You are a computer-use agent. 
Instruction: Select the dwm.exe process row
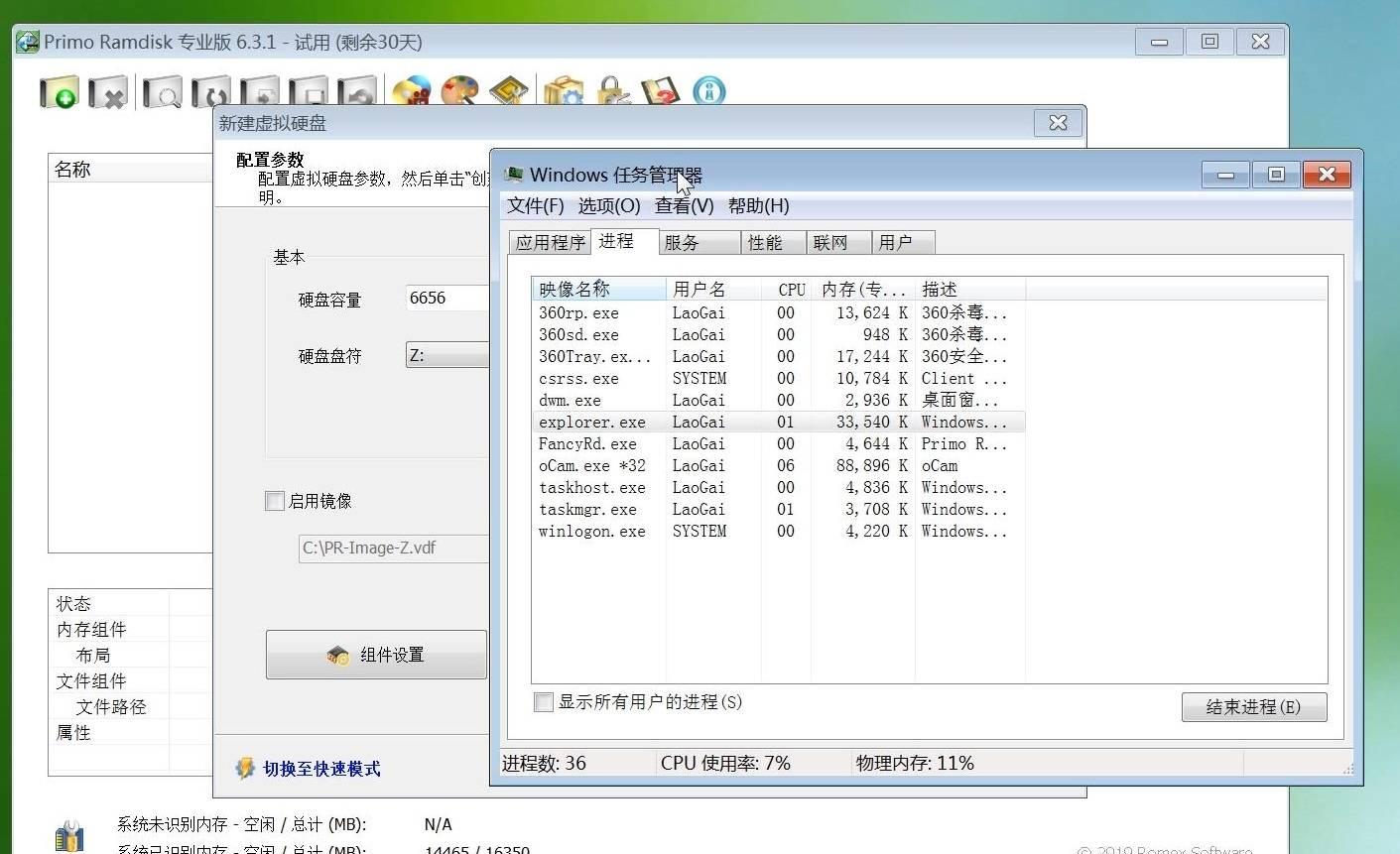(x=778, y=400)
